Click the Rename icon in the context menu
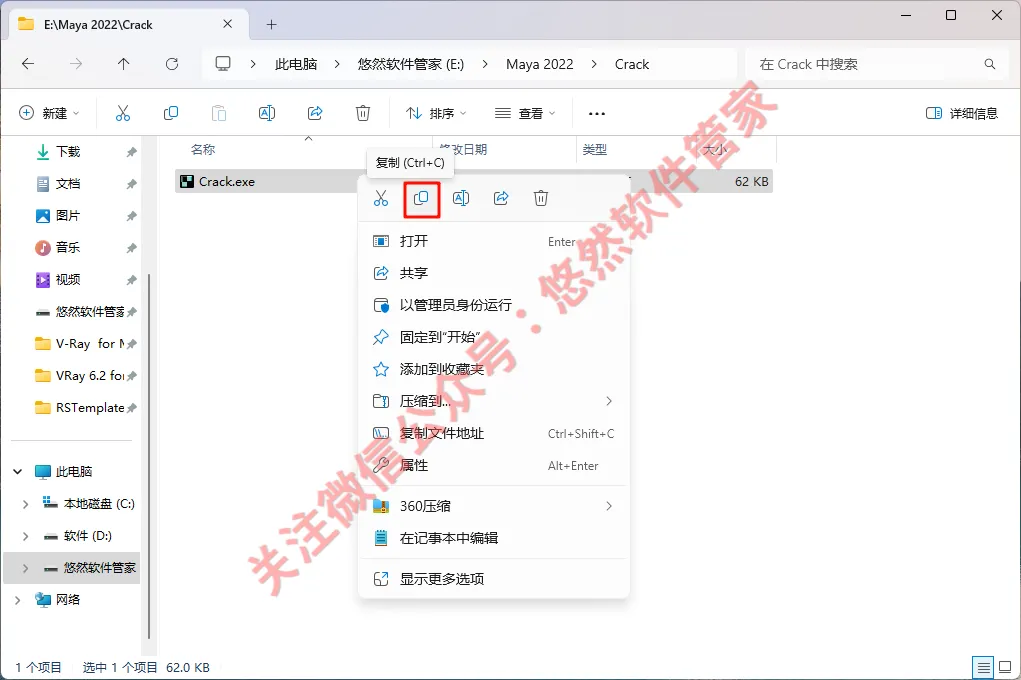Screen dimensions: 1021x680 (461, 198)
